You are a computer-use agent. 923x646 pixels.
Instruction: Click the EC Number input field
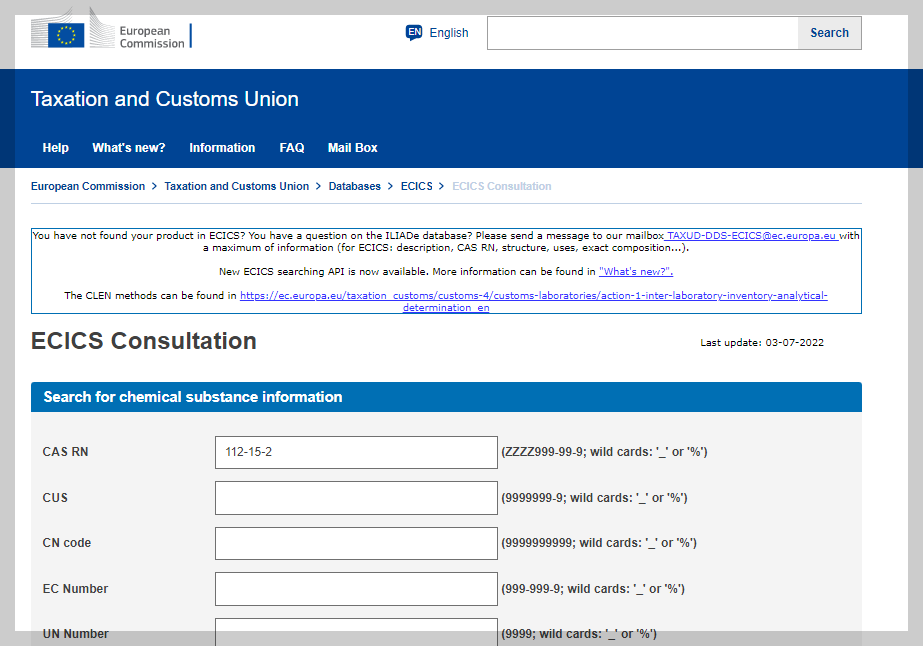(x=356, y=589)
